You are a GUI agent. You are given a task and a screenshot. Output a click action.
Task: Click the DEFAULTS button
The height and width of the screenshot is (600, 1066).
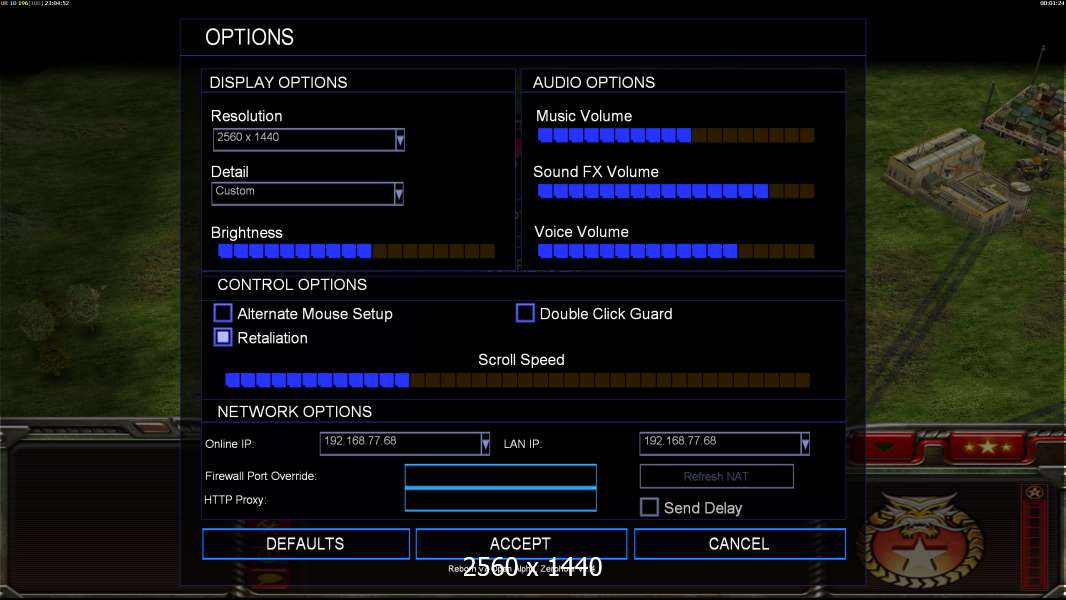coord(306,544)
